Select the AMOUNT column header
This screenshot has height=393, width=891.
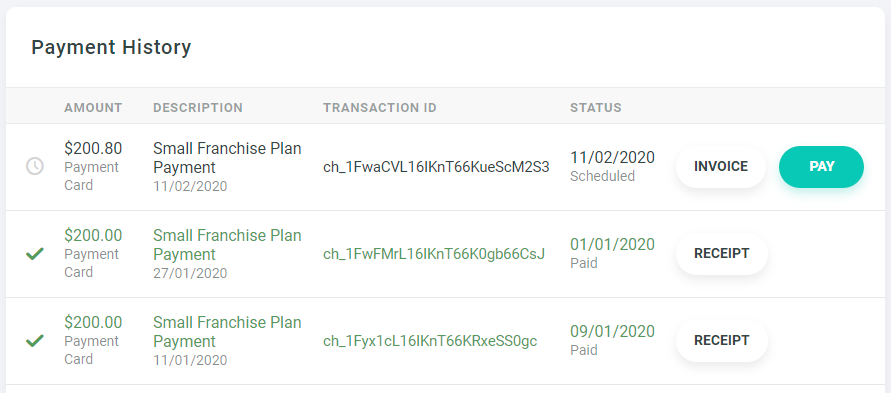[x=93, y=107]
